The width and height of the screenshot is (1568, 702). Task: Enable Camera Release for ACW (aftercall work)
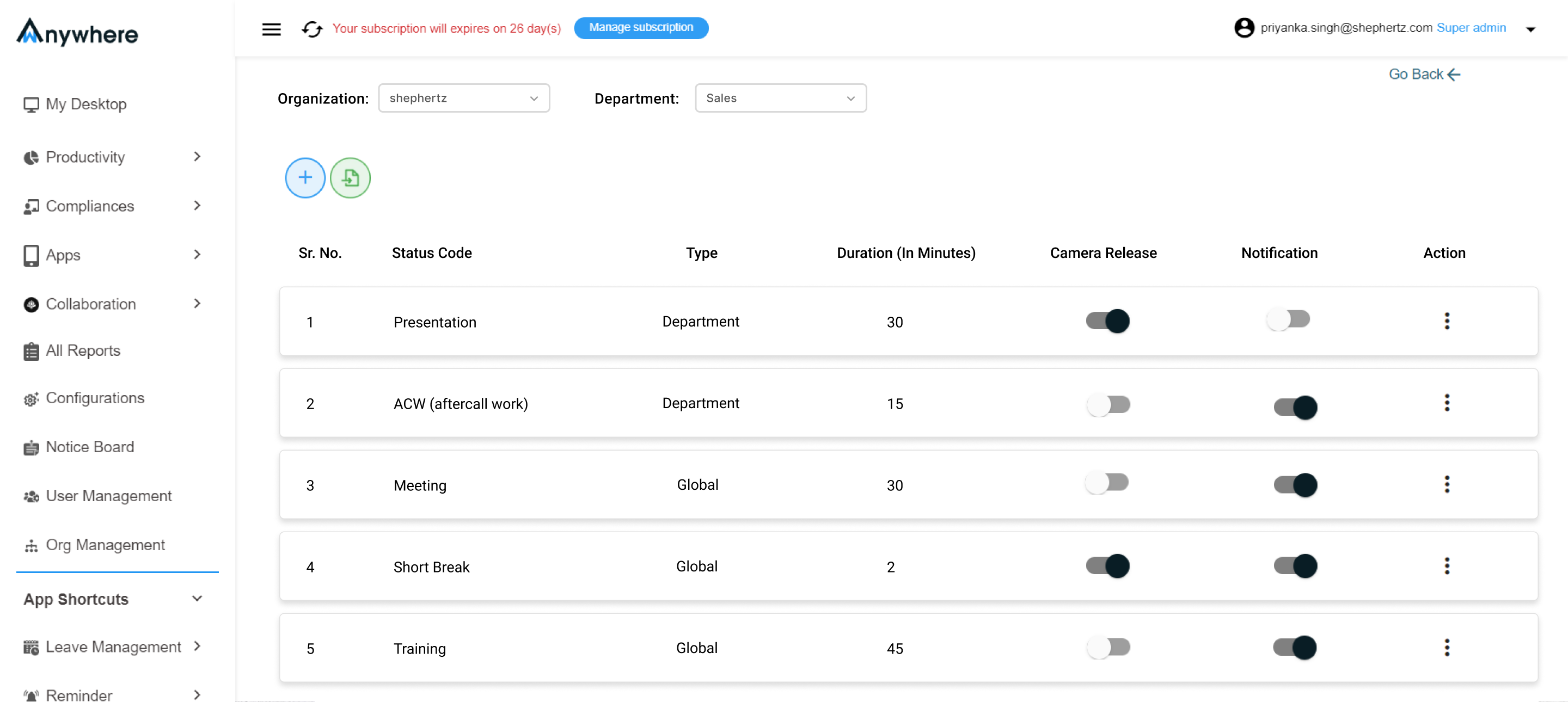[x=1108, y=404]
